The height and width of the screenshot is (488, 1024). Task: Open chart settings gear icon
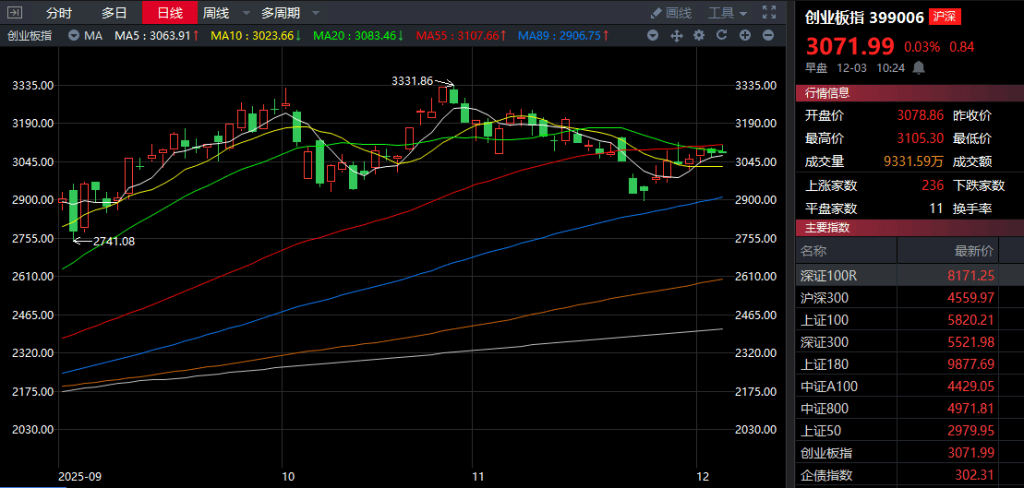[698, 35]
